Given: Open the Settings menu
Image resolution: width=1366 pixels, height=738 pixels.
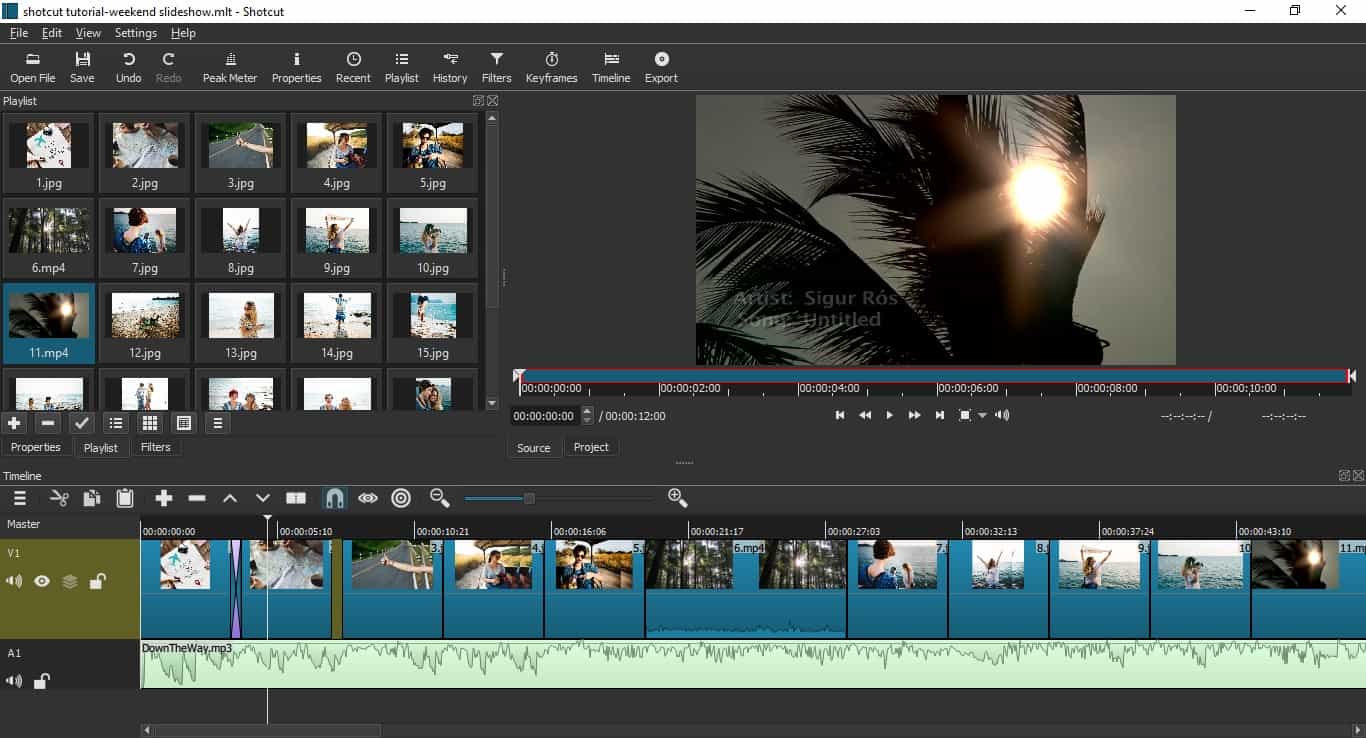Looking at the screenshot, I should click(x=136, y=33).
